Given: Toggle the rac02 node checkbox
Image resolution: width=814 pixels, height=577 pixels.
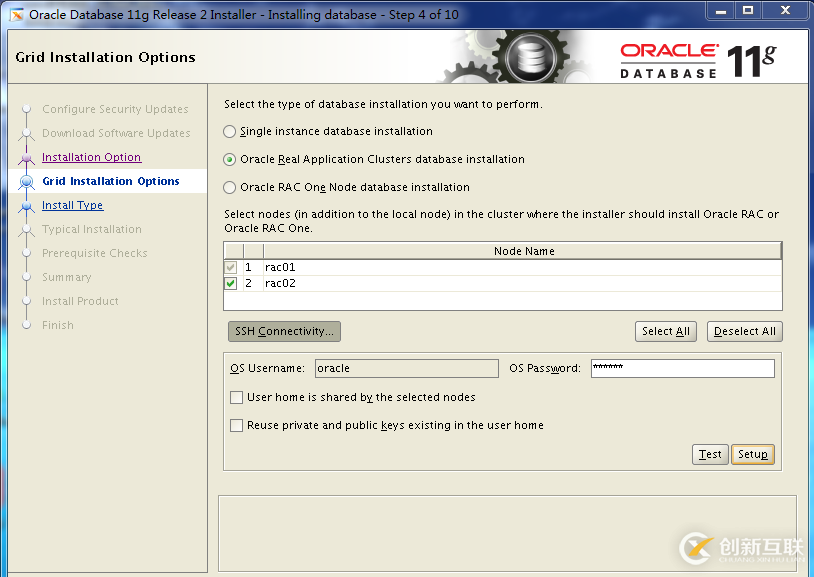Looking at the screenshot, I should click(x=231, y=283).
